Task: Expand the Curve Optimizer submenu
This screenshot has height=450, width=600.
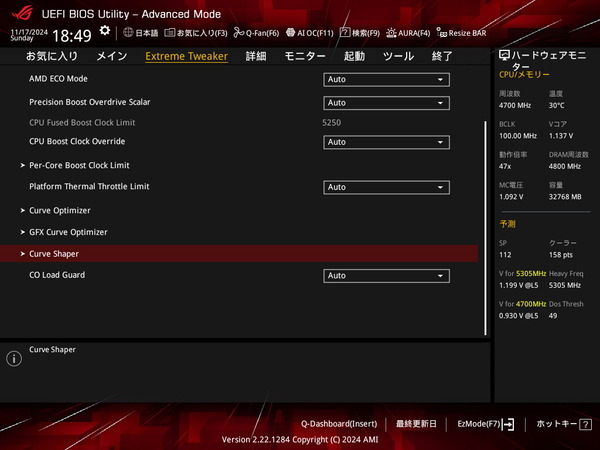Action: tap(60, 210)
